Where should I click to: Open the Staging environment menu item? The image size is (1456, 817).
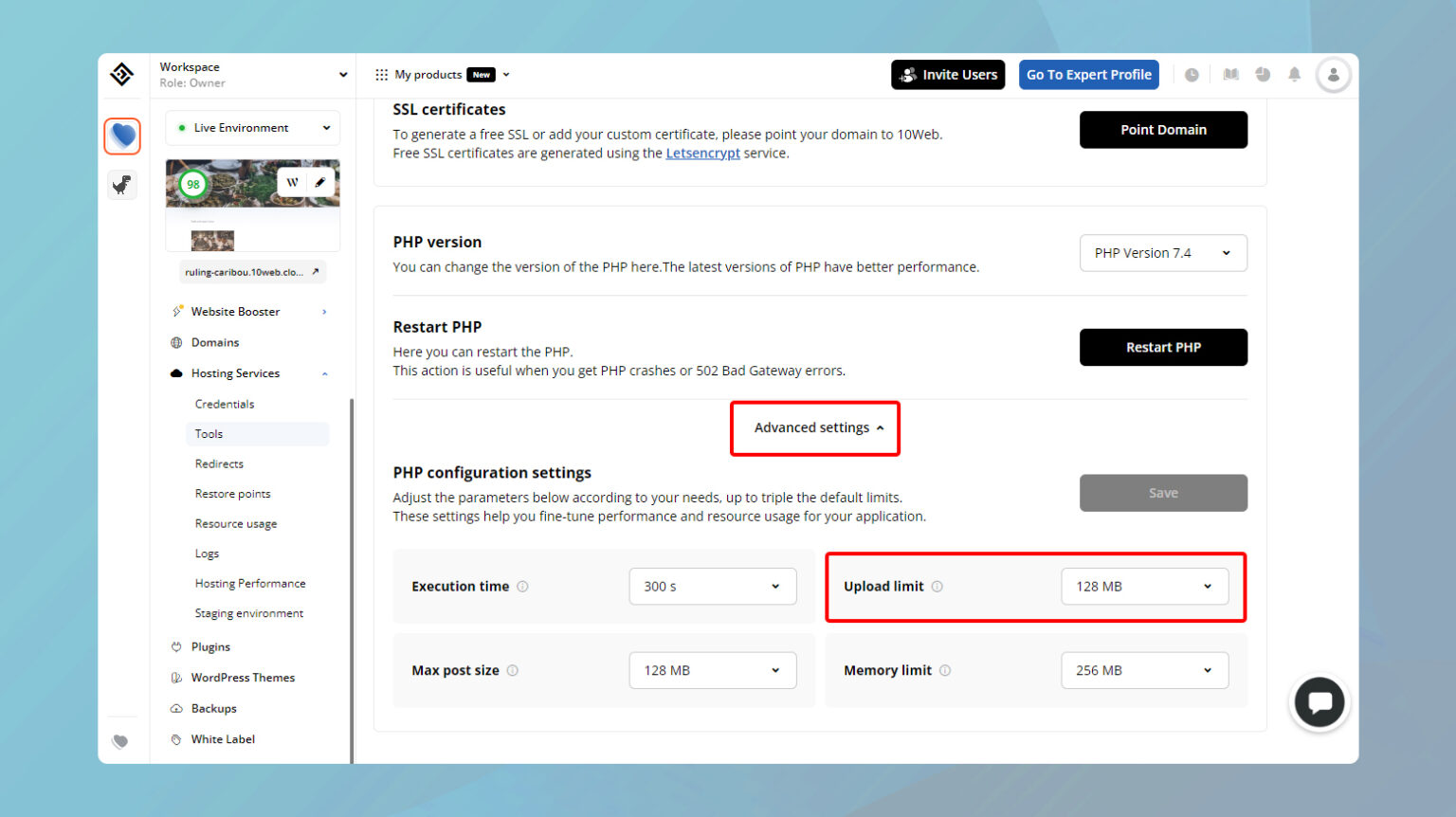[248, 612]
